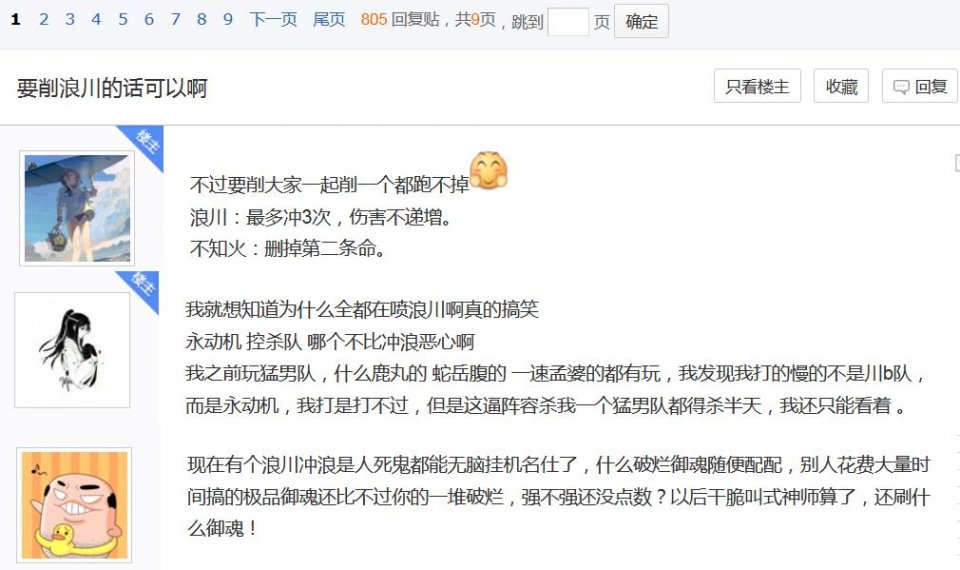Screen dimensions: 960x570
Task: Click the current page number 1
Action: [x=16, y=20]
